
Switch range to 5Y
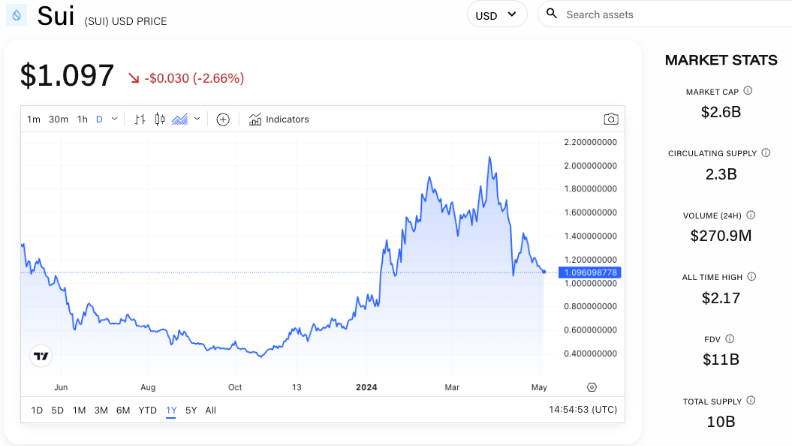(191, 410)
